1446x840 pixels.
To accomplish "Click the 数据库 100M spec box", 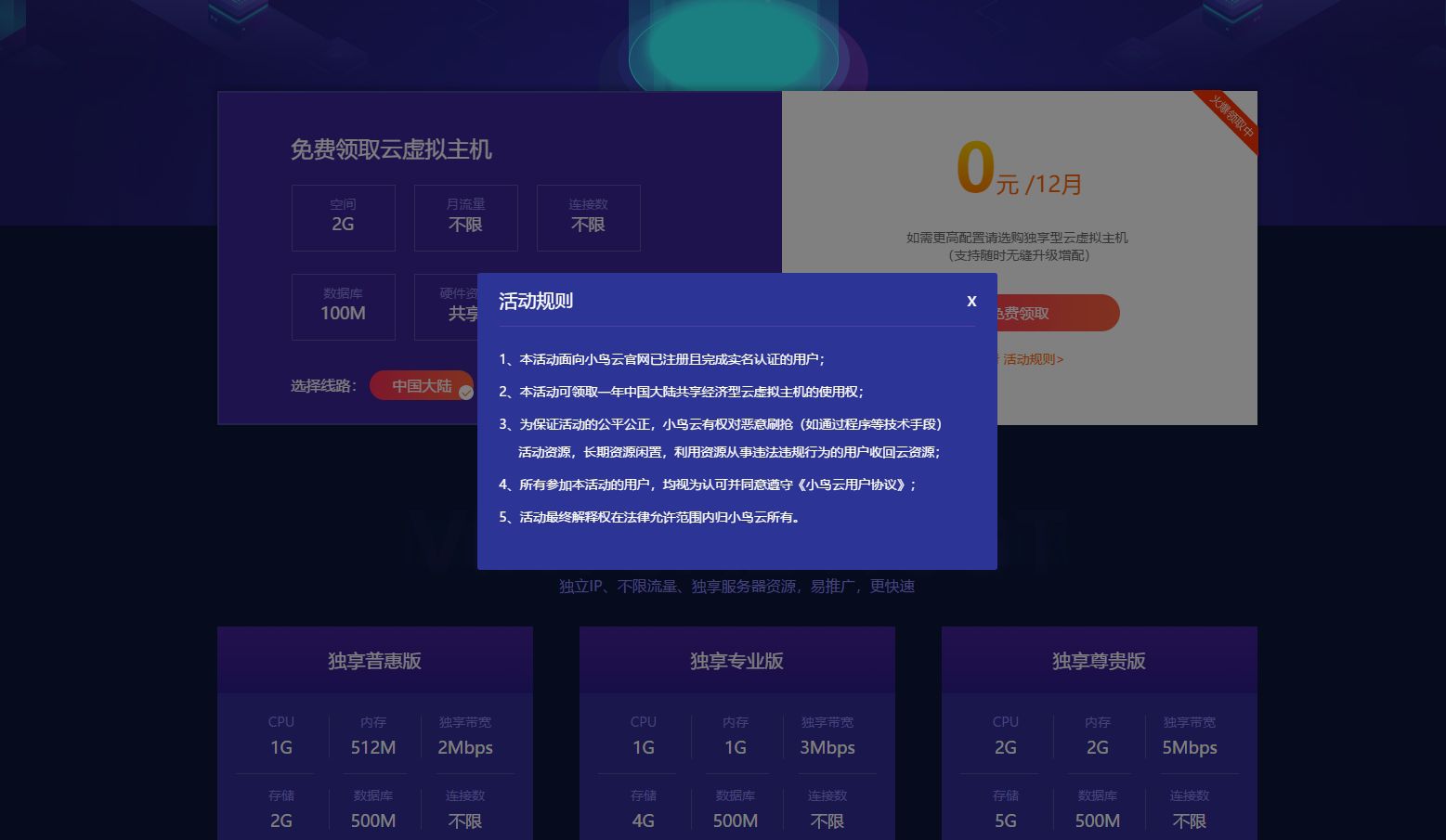I will click(343, 306).
